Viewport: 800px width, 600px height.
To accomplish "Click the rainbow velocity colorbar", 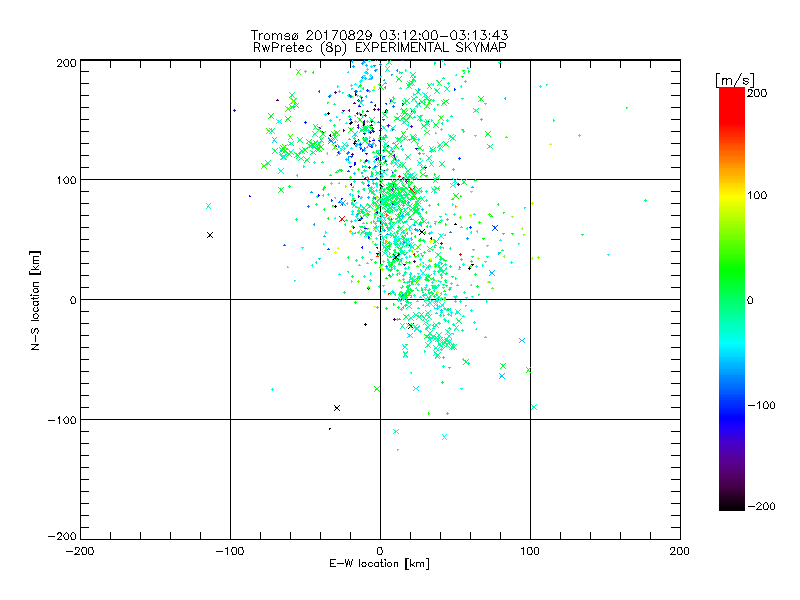I will (x=732, y=299).
